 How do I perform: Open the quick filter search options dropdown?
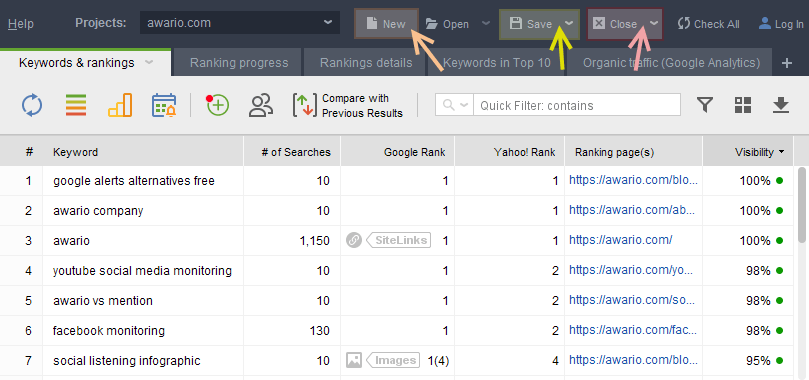point(455,105)
